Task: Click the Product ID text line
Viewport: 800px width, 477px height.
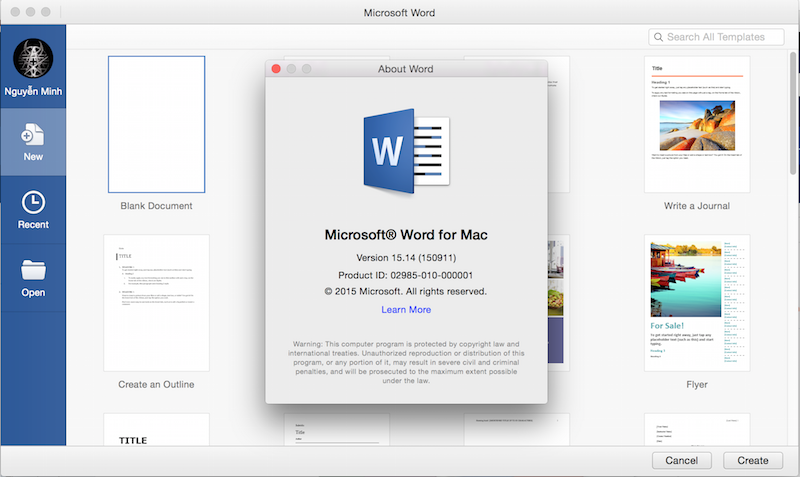Action: [x=406, y=275]
